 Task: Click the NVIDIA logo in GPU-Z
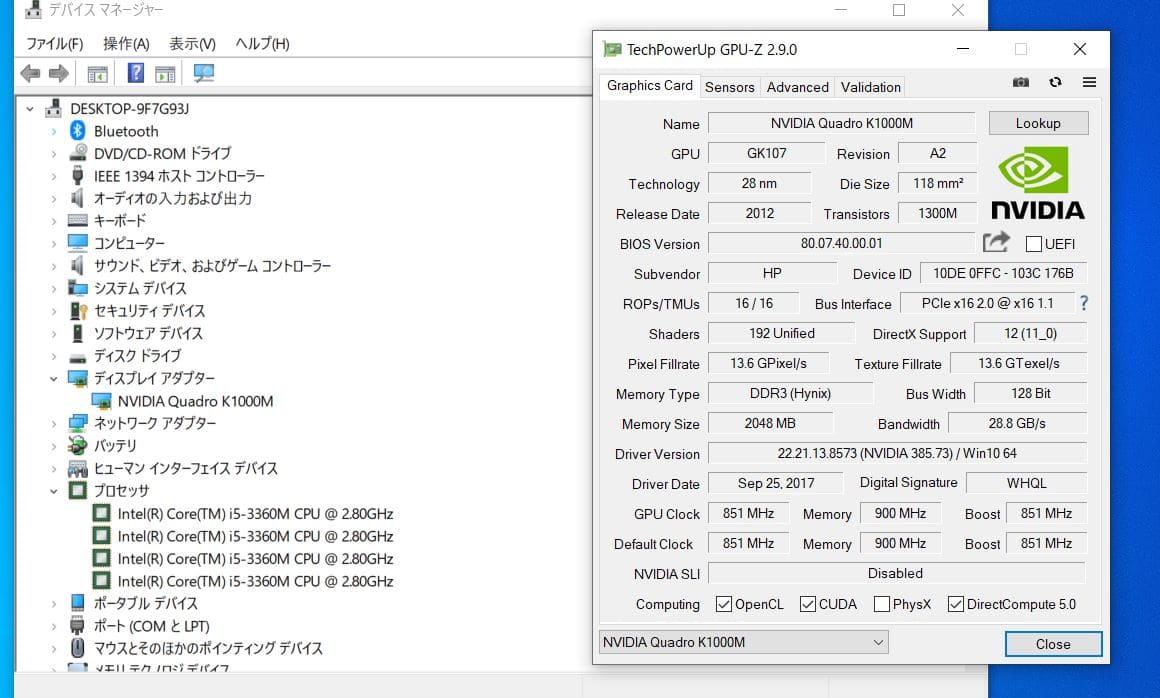(x=1038, y=183)
